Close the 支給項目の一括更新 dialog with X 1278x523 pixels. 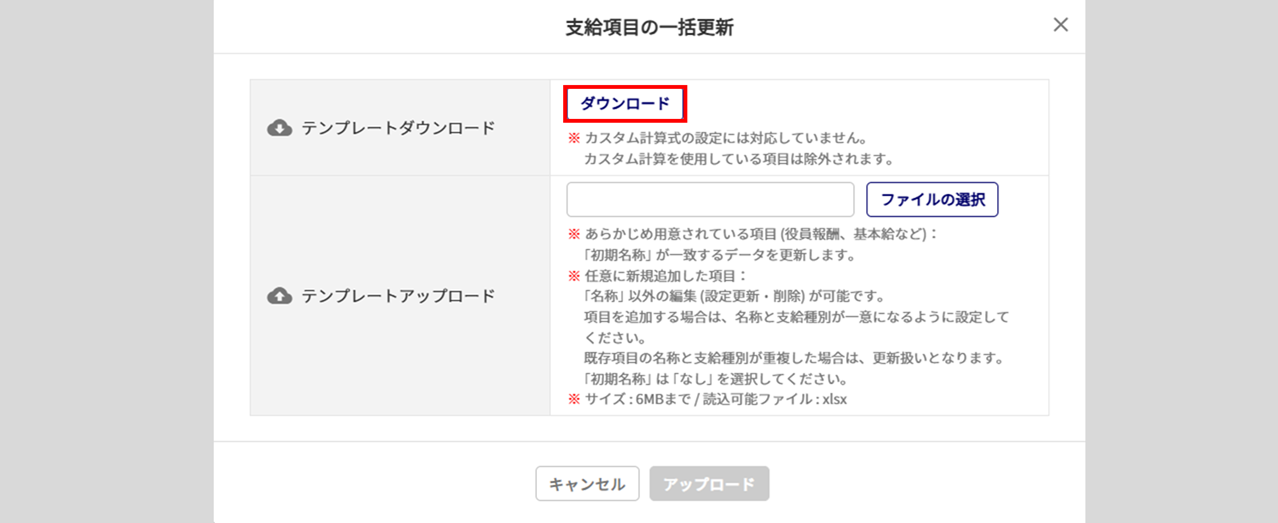click(1061, 25)
